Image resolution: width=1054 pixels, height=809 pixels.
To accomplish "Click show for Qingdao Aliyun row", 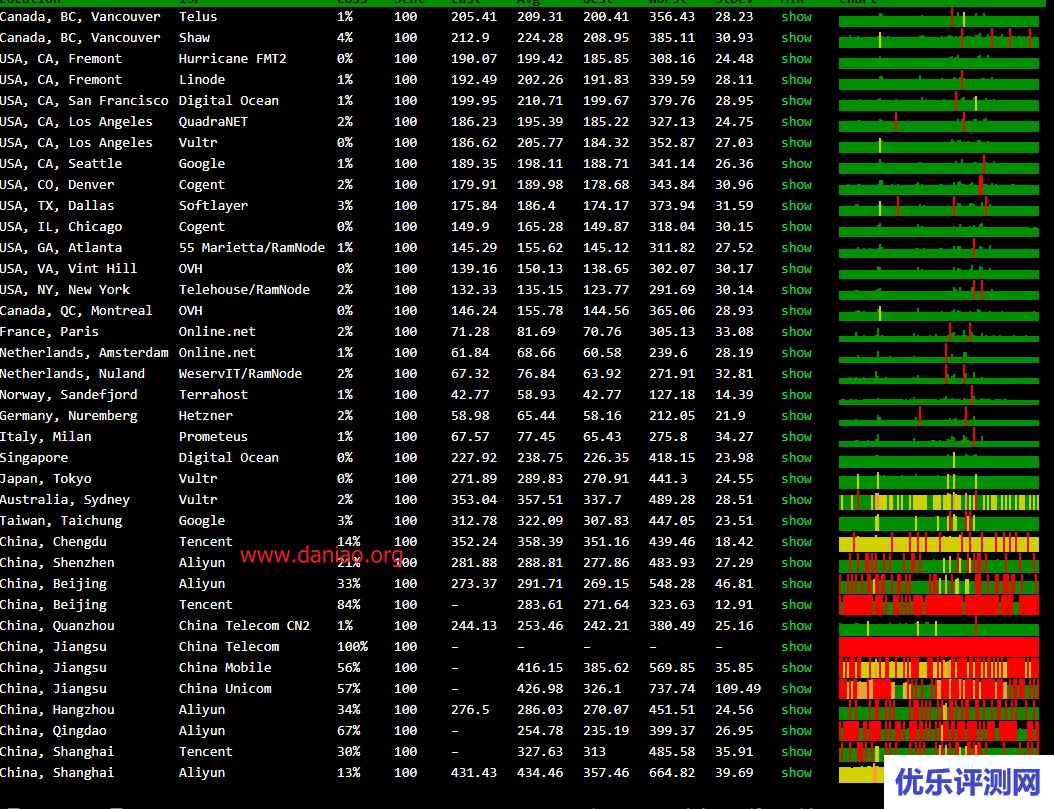I will coord(797,730).
